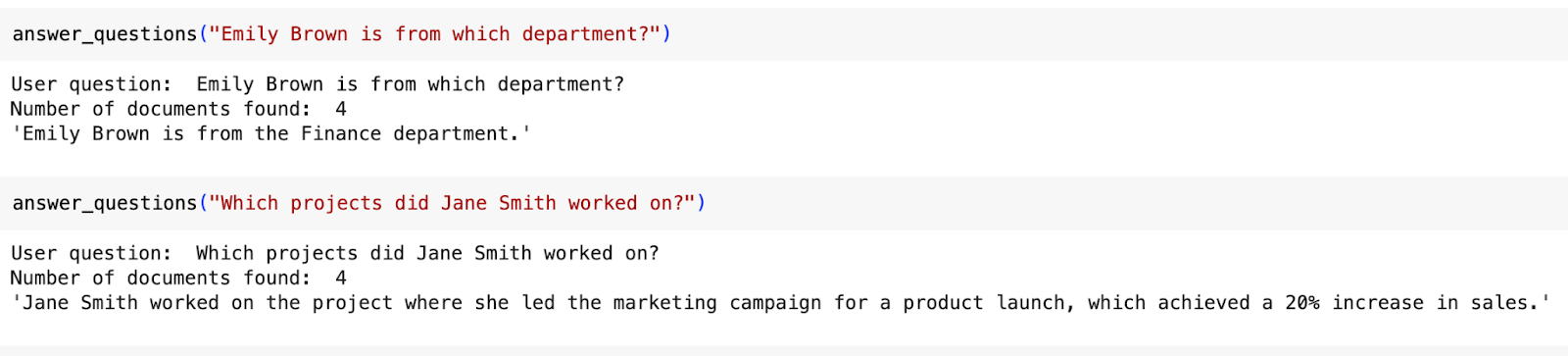
Task: Click the red string "Emily Brown is from which department?"
Action: click(x=435, y=34)
